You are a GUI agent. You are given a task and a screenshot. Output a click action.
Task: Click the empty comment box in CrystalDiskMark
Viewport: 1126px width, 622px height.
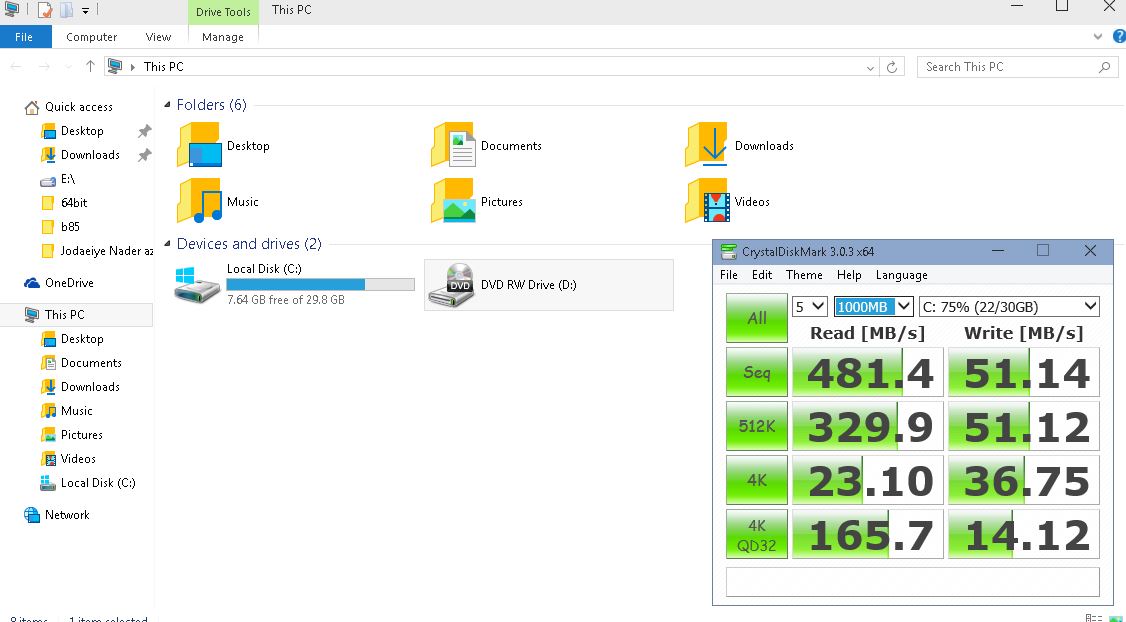[x=913, y=582]
